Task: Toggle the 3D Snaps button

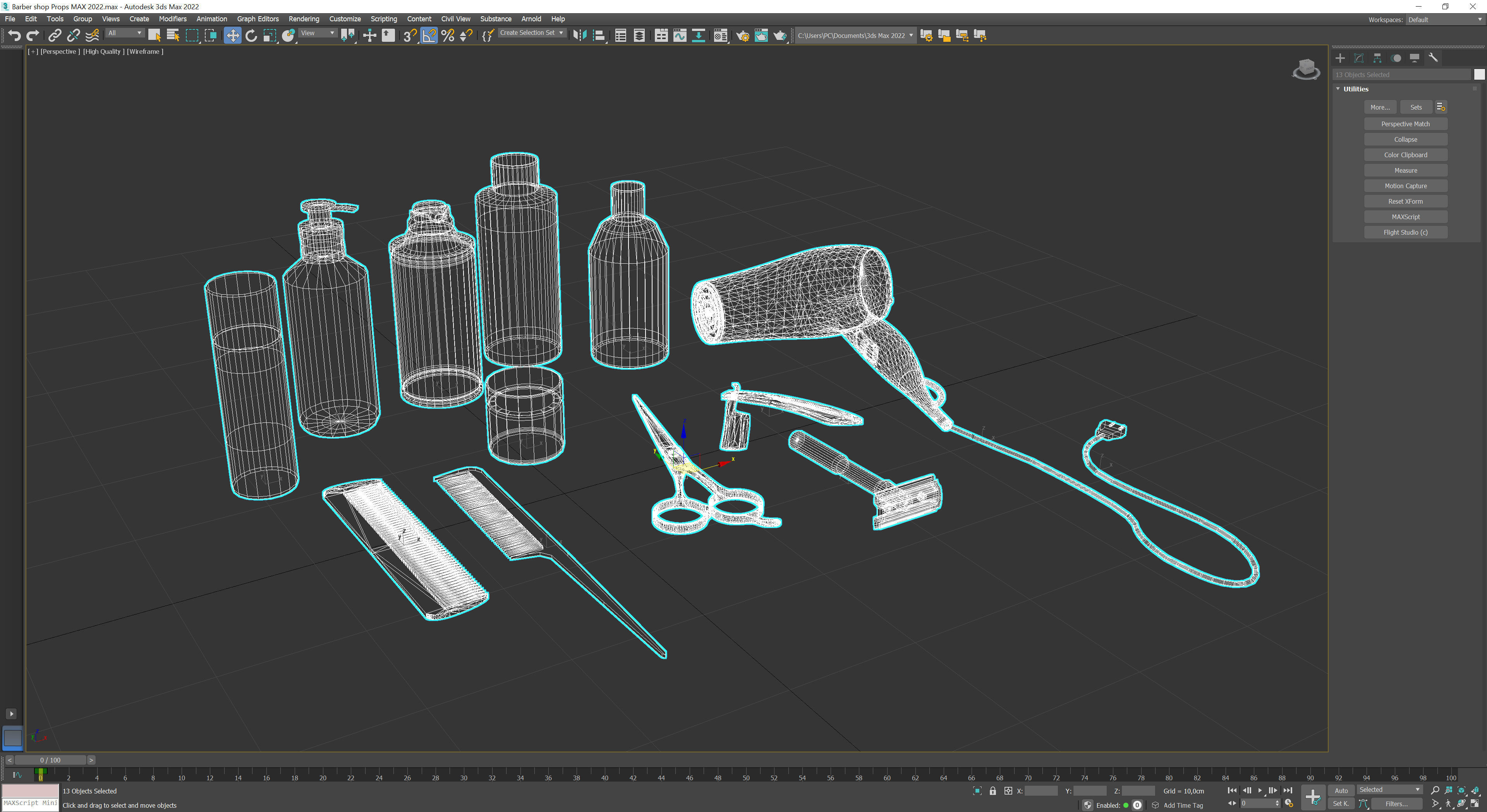Action: pos(410,36)
